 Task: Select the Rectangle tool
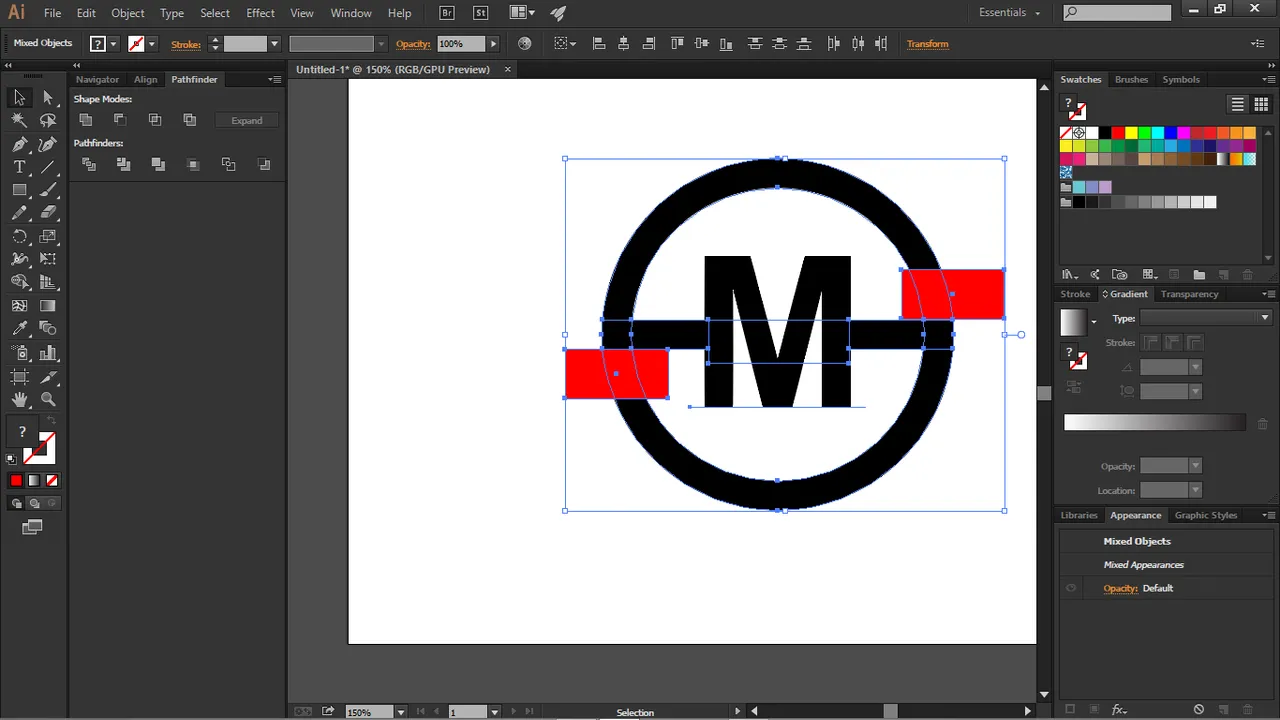coord(19,190)
